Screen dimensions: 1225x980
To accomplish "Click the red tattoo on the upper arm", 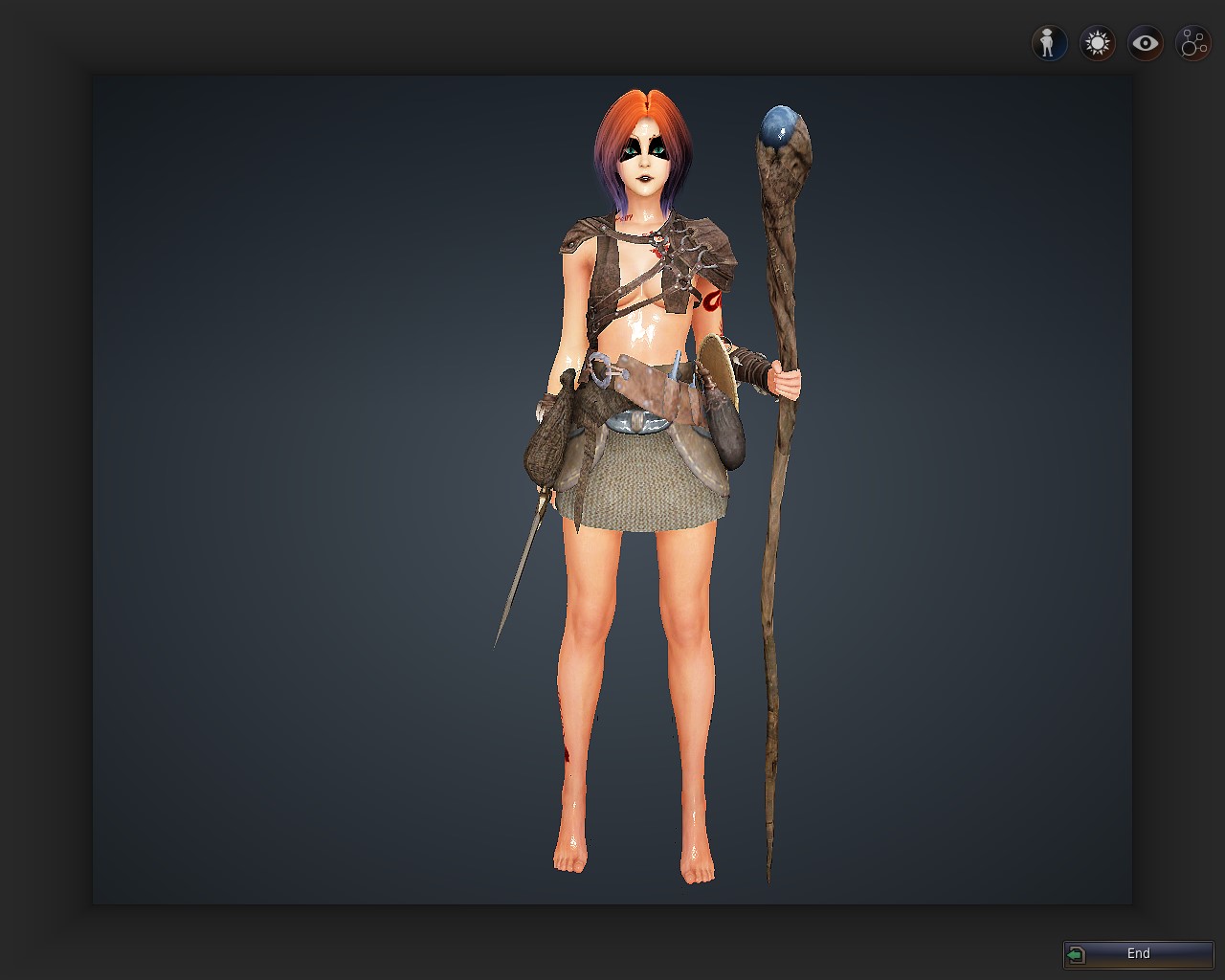I will pos(709,301).
